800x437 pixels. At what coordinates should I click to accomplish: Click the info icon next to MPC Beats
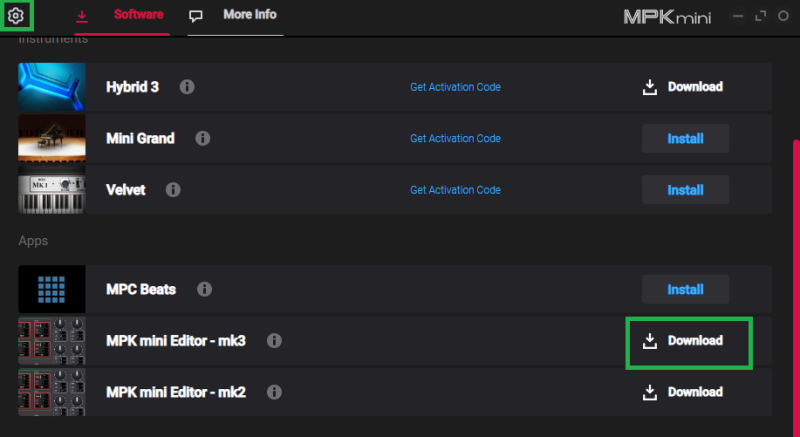click(204, 289)
